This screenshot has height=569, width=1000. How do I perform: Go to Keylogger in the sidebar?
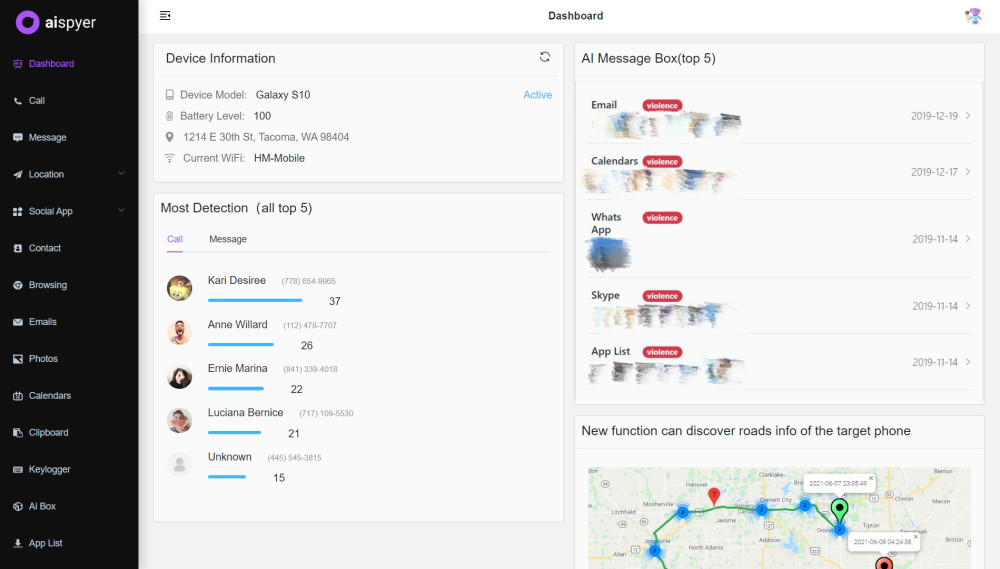point(49,469)
